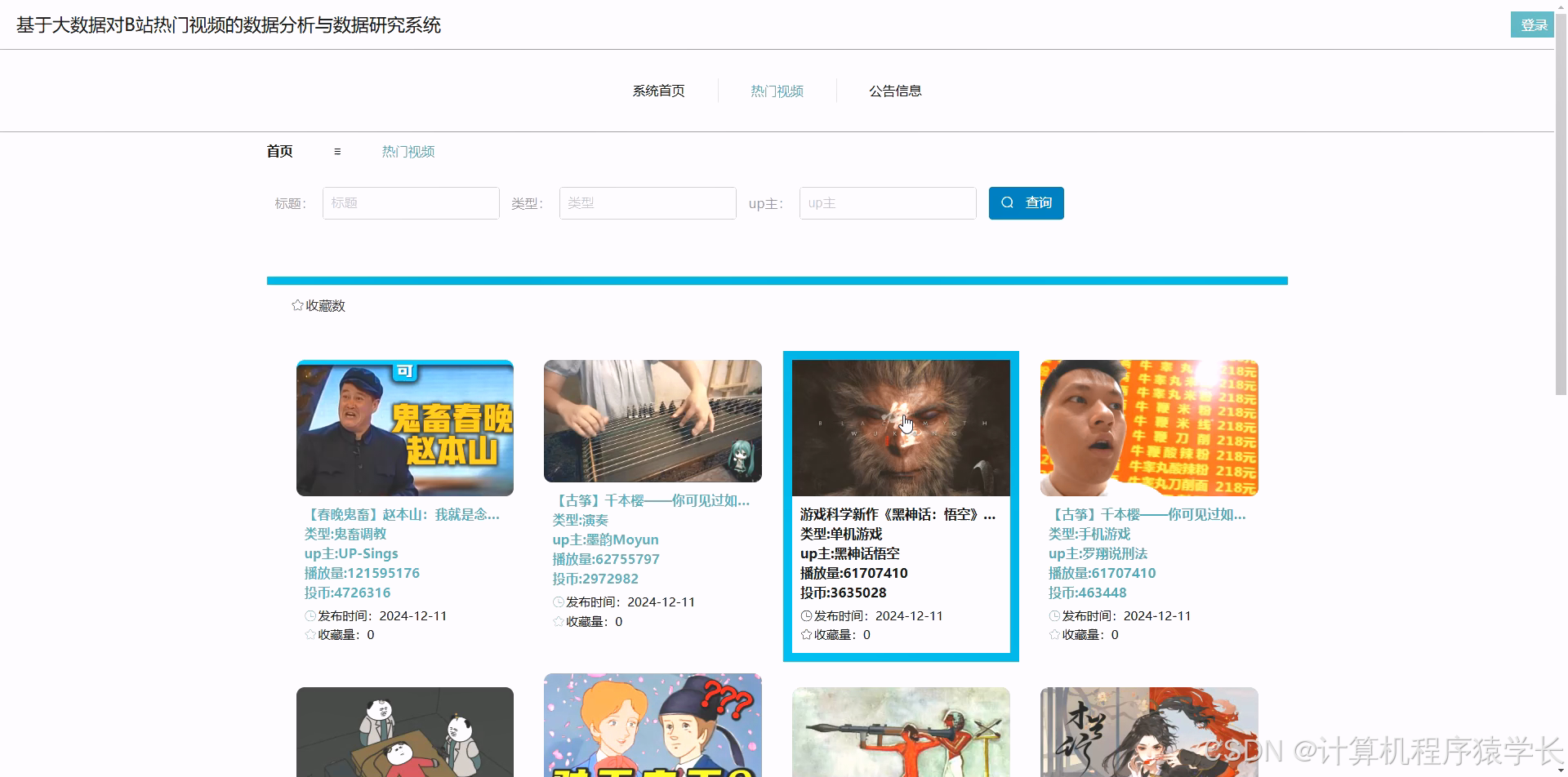The image size is (1568, 777).
Task: Click the 古筝千本樱 guzheng thumbnail
Action: pos(653,420)
